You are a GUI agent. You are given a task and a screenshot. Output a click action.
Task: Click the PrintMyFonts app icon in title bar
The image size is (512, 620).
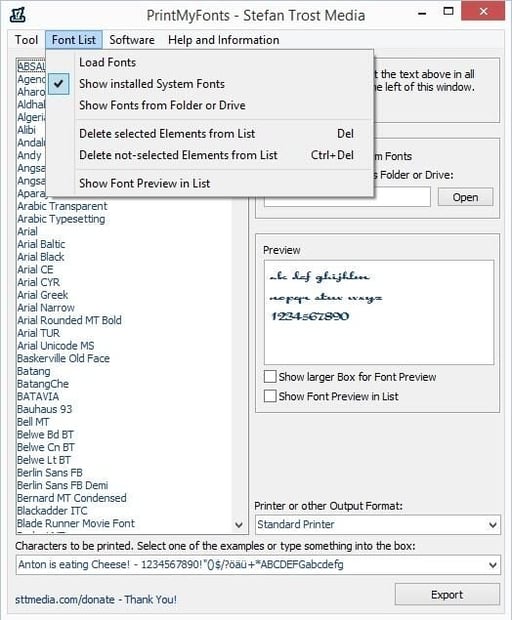click(18, 15)
